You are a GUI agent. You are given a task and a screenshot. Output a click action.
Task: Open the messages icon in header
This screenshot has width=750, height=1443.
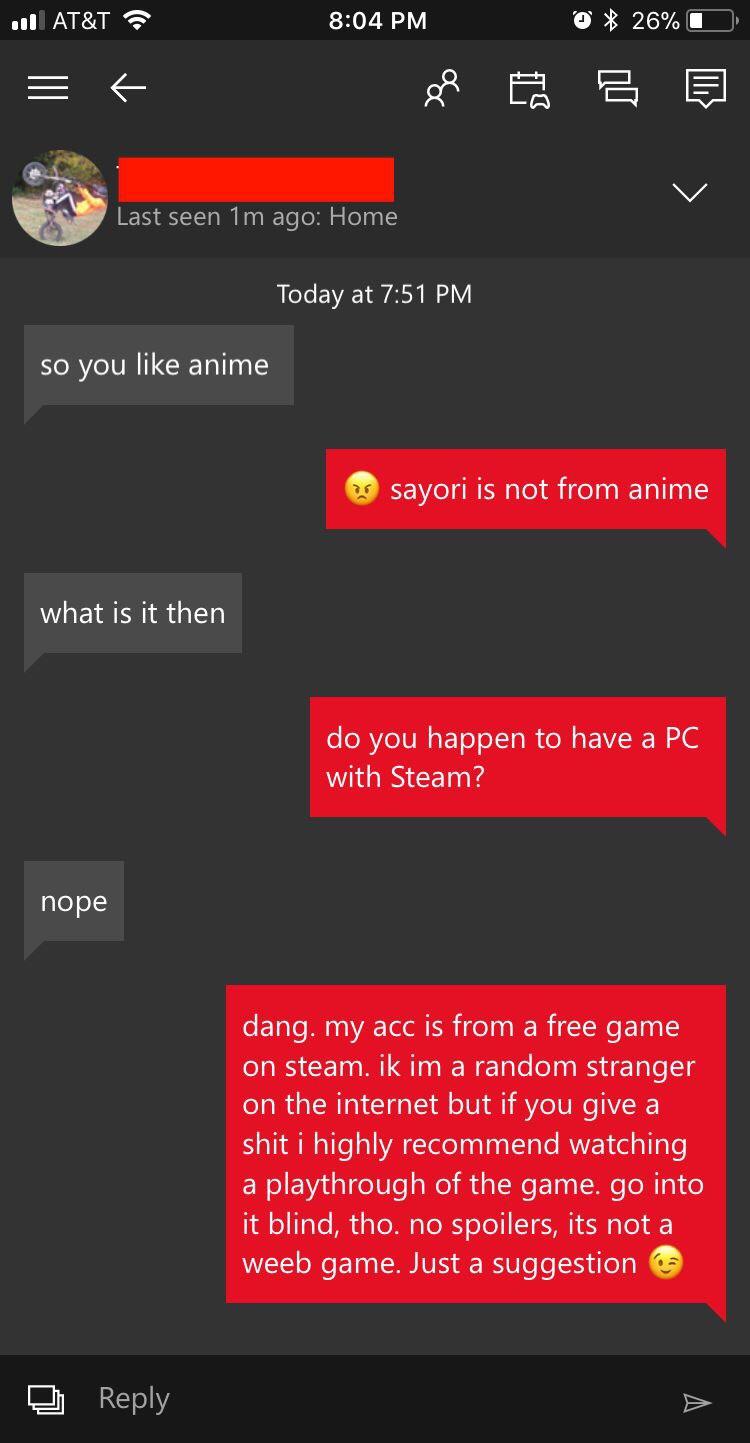pos(705,88)
